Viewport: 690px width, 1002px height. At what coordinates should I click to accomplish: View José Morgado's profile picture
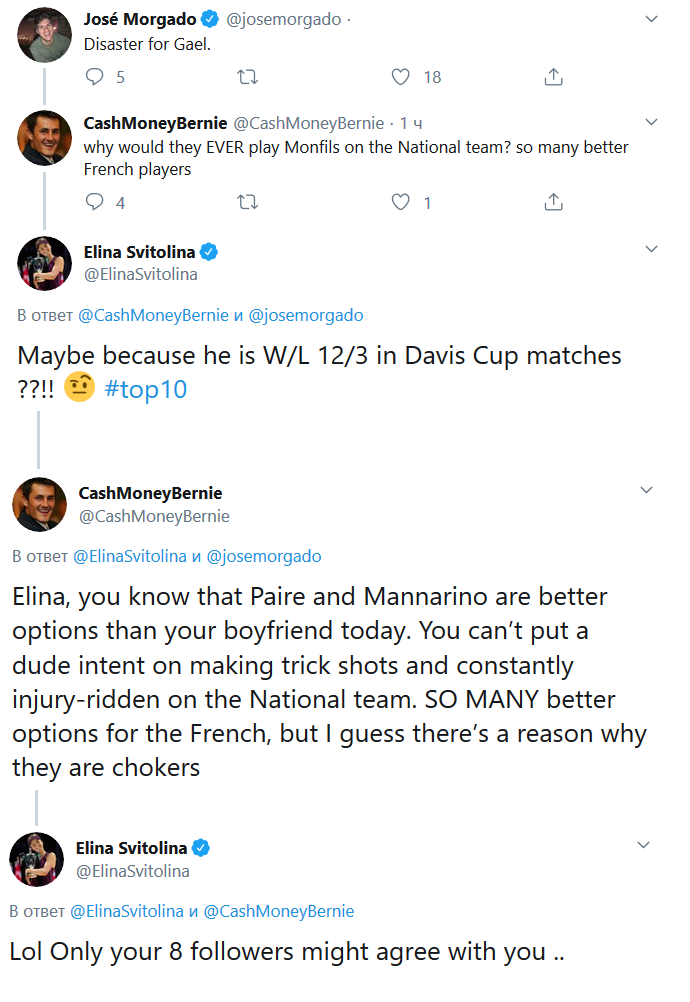[x=45, y=34]
